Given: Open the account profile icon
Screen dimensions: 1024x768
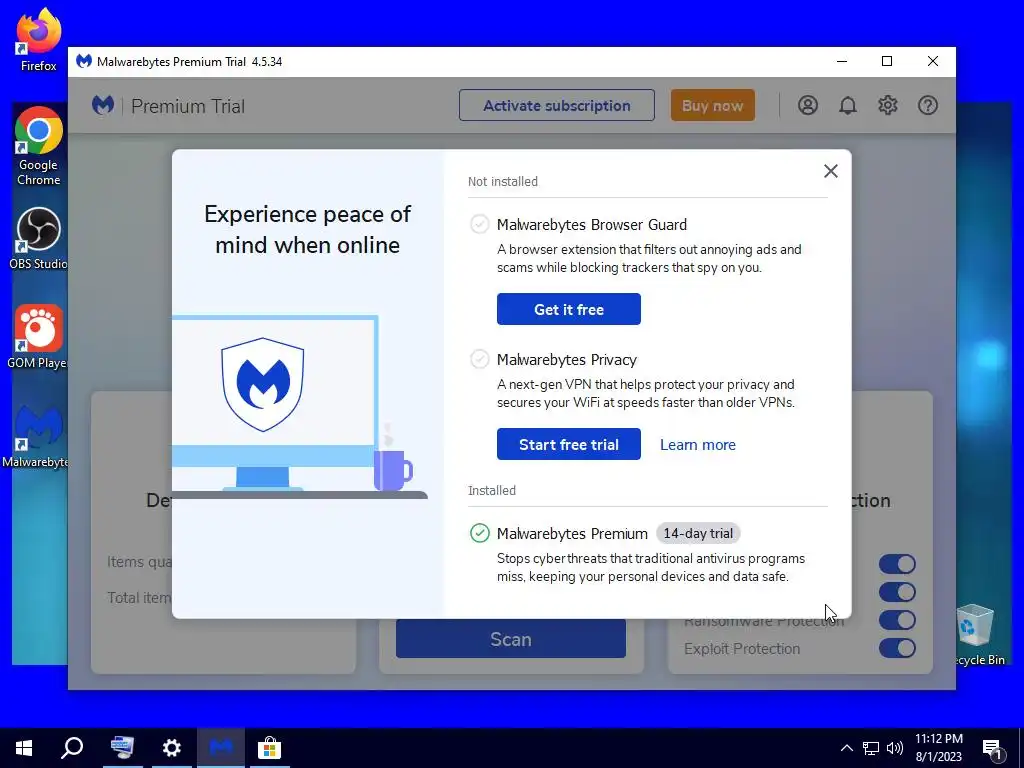Looking at the screenshot, I should (x=808, y=105).
